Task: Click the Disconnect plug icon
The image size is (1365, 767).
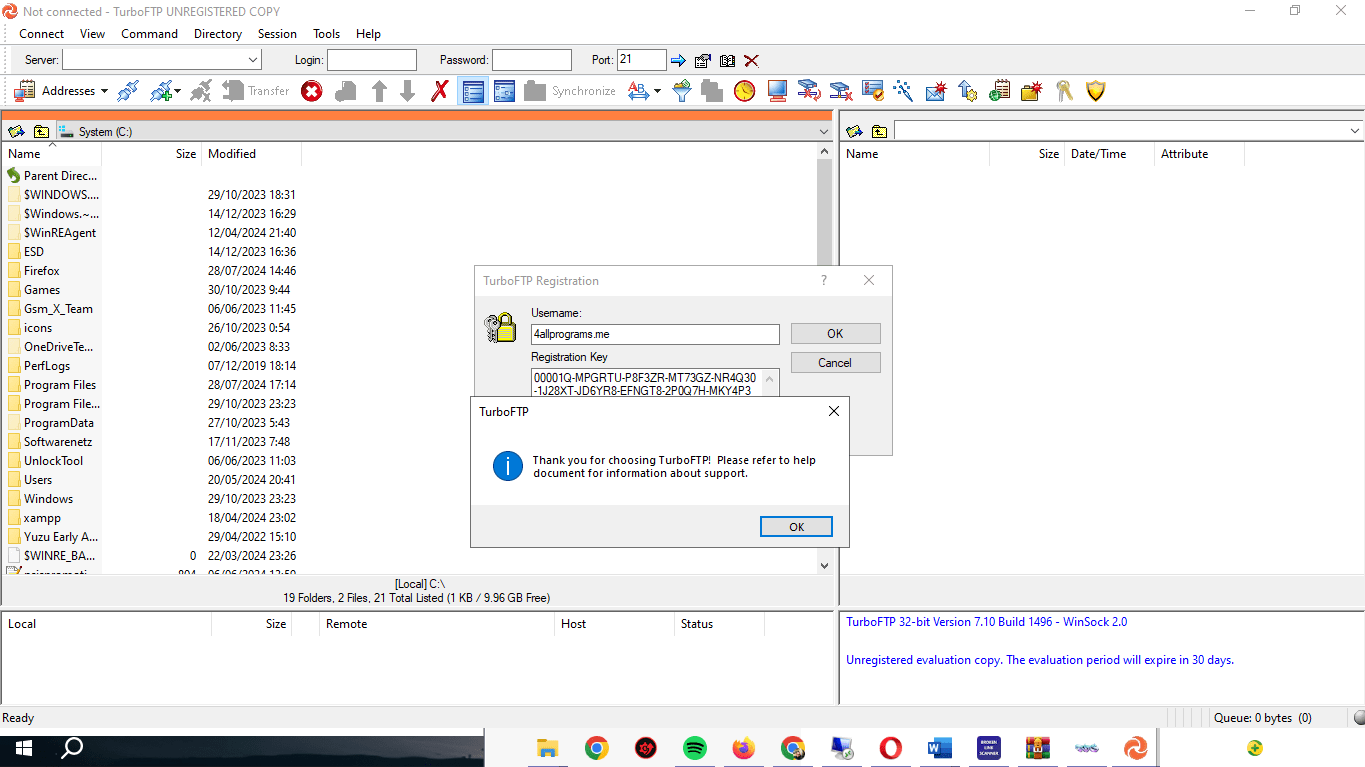Action: tap(201, 91)
